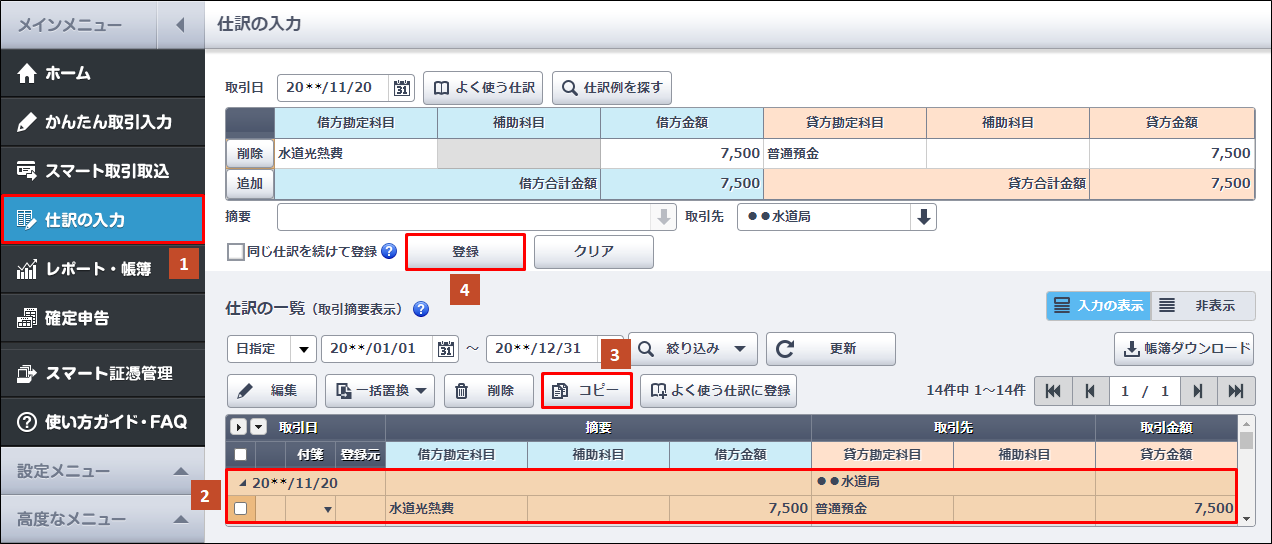Click the 摘要 text input field
This screenshot has width=1272, height=544.
(x=463, y=217)
